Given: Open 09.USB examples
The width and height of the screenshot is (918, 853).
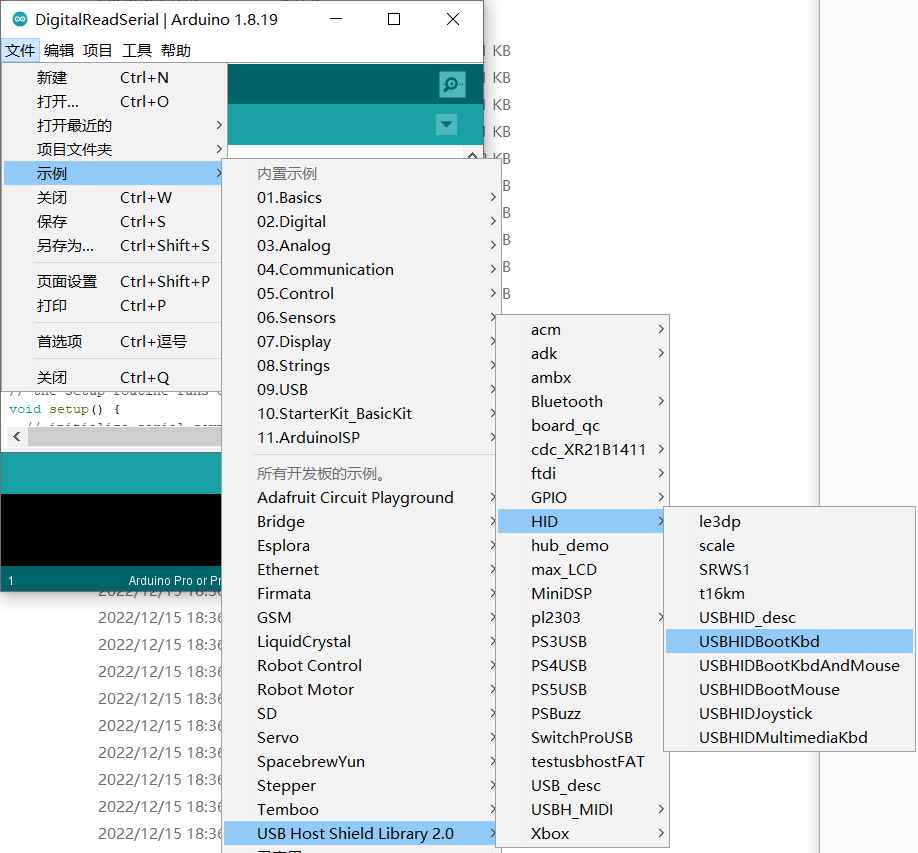Looking at the screenshot, I should [361, 390].
